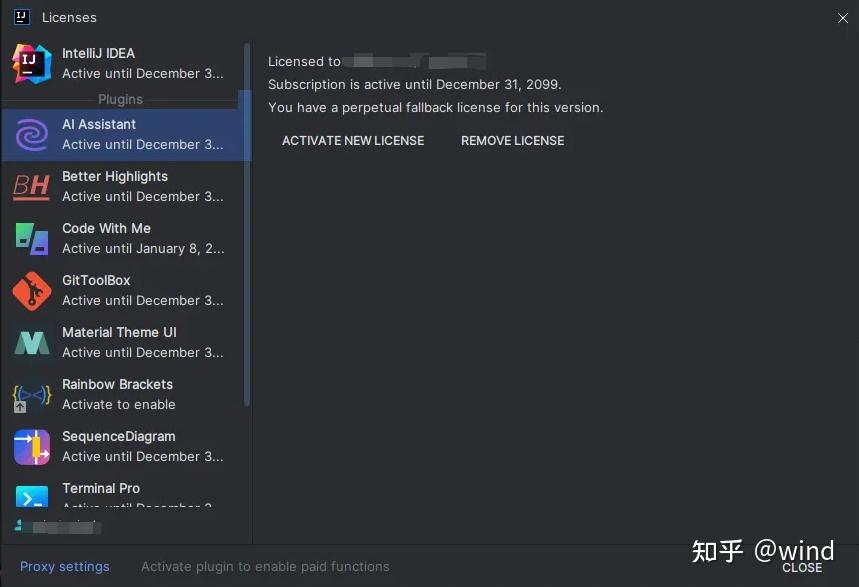Close the Licenses dialog with the X
This screenshot has width=859, height=587.
(842, 18)
